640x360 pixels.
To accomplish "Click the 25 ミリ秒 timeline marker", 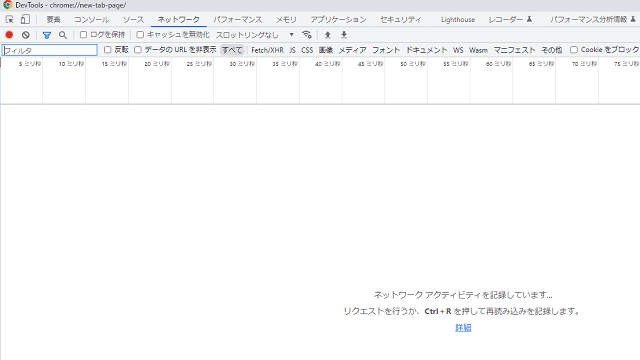I will pos(199,64).
